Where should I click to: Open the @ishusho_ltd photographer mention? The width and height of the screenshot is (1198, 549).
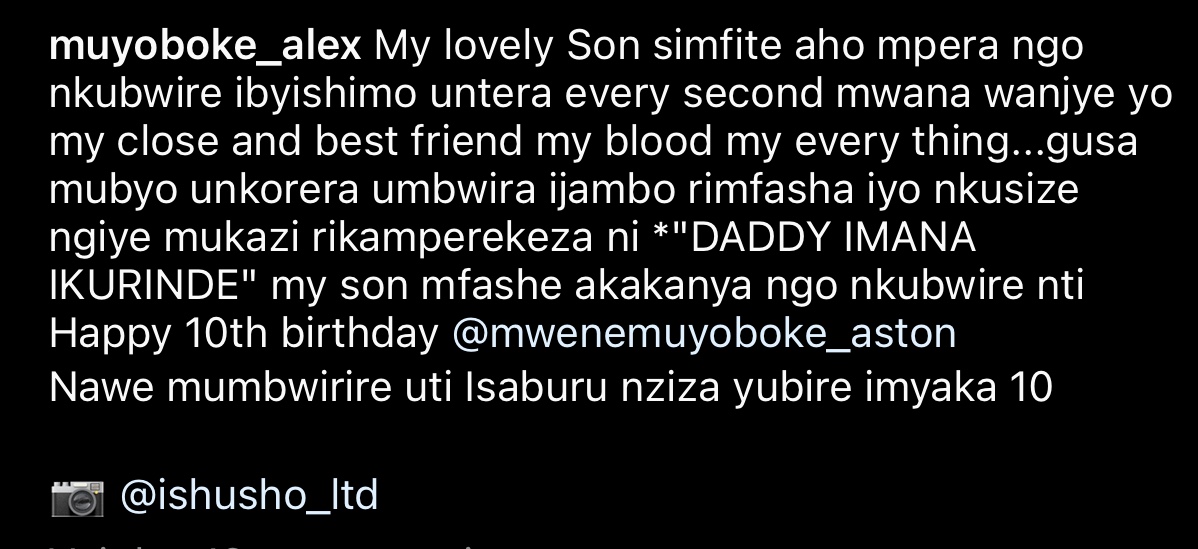tap(249, 496)
